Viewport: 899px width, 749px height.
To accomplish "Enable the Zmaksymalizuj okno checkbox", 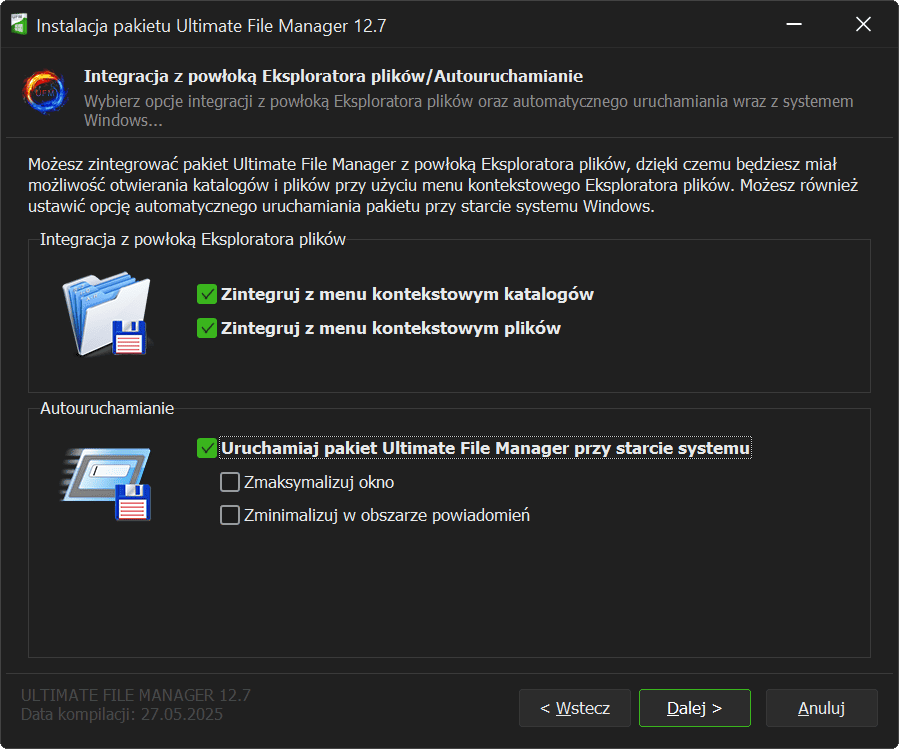I will (229, 482).
